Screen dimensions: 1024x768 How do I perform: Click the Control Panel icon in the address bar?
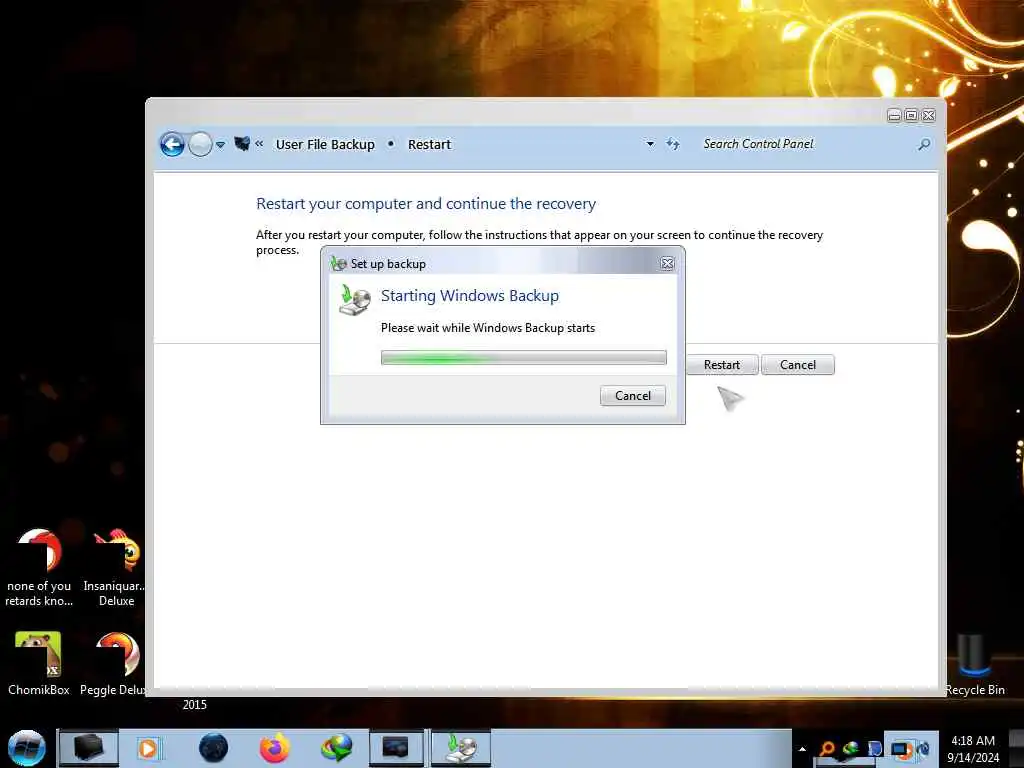coord(242,144)
